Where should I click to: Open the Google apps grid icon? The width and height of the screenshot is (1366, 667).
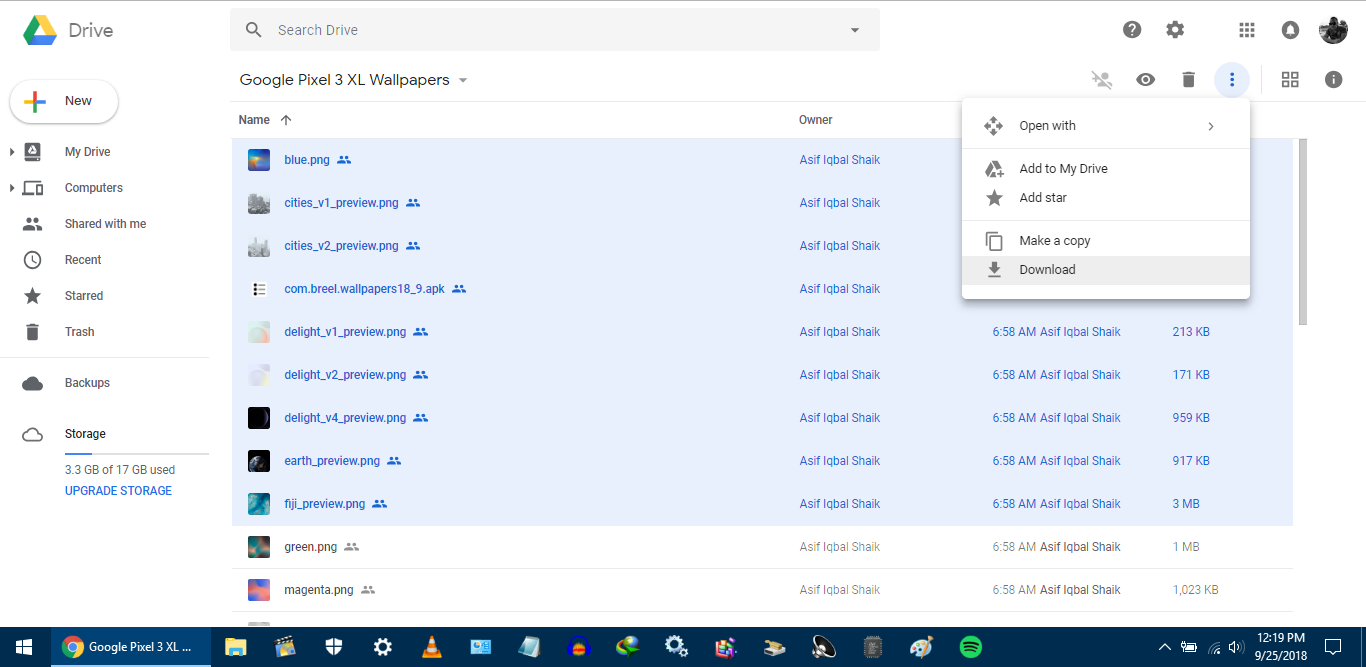tap(1246, 30)
